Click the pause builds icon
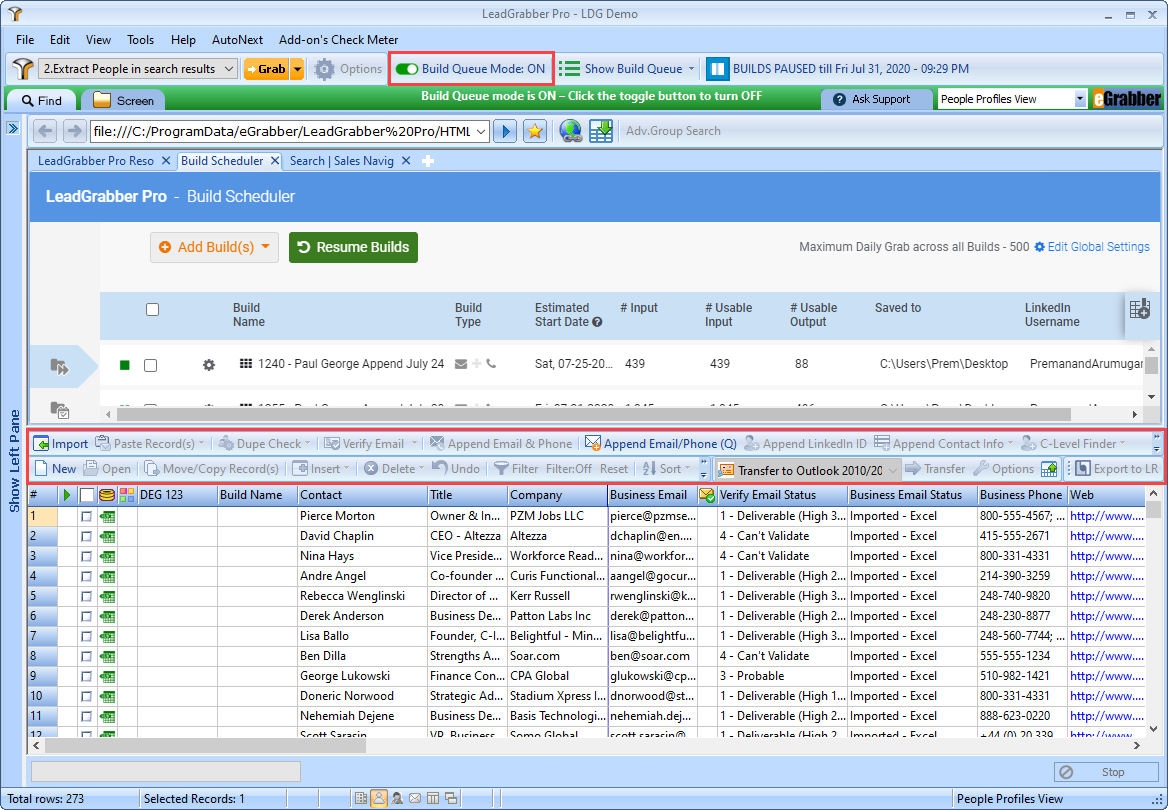The width and height of the screenshot is (1168, 810). click(717, 69)
